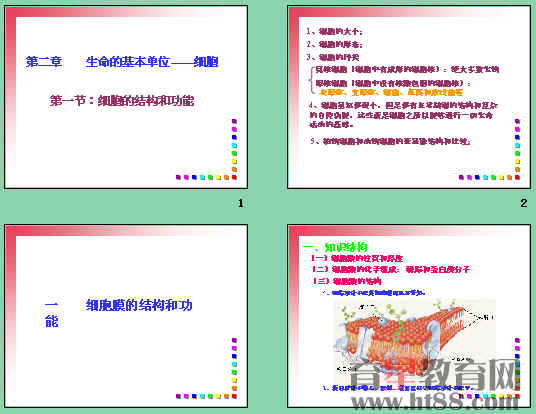
Task: Click the red square in slide 1's corner decoration
Action: (x=234, y=177)
